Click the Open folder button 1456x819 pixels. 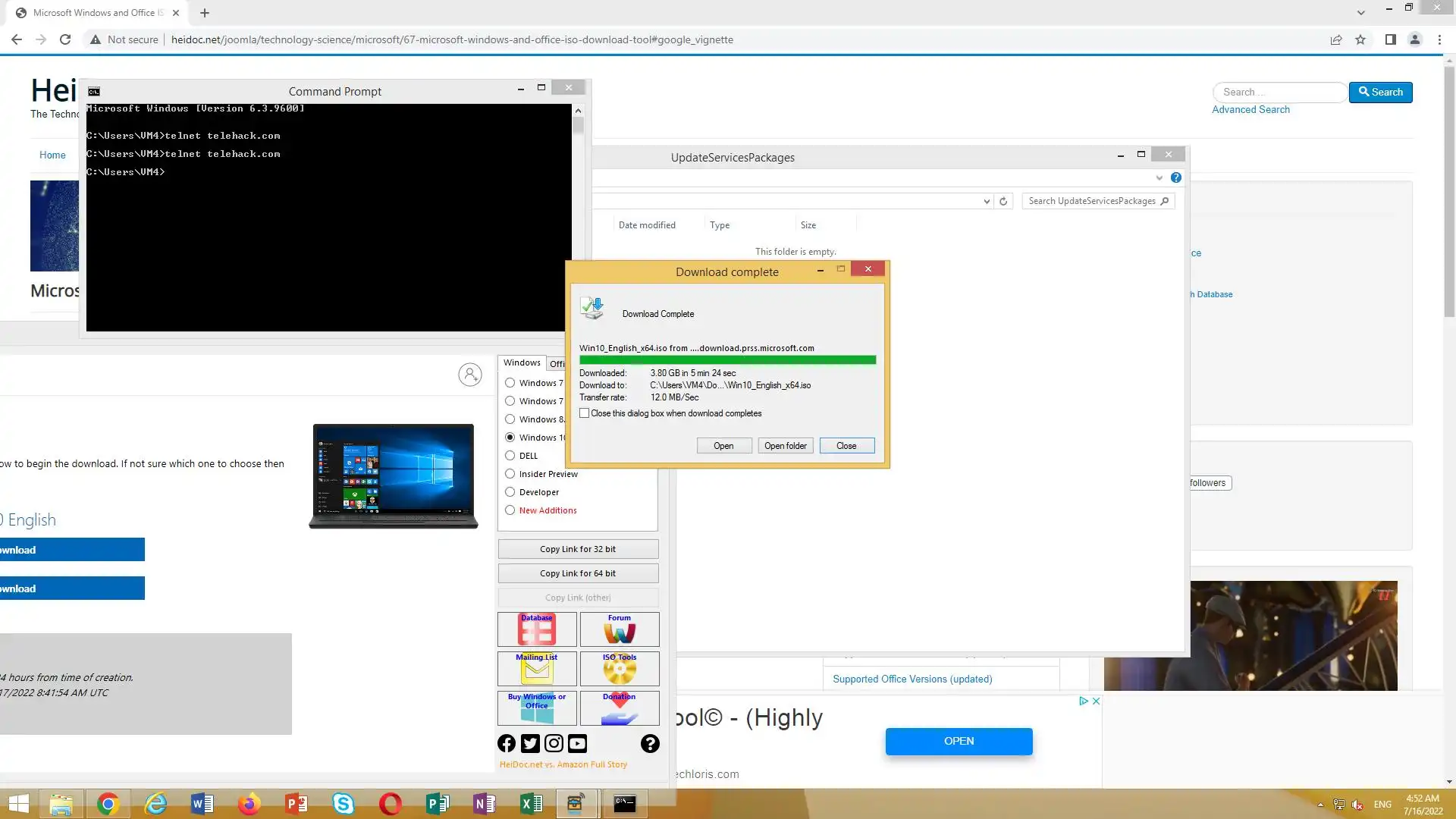(x=785, y=446)
